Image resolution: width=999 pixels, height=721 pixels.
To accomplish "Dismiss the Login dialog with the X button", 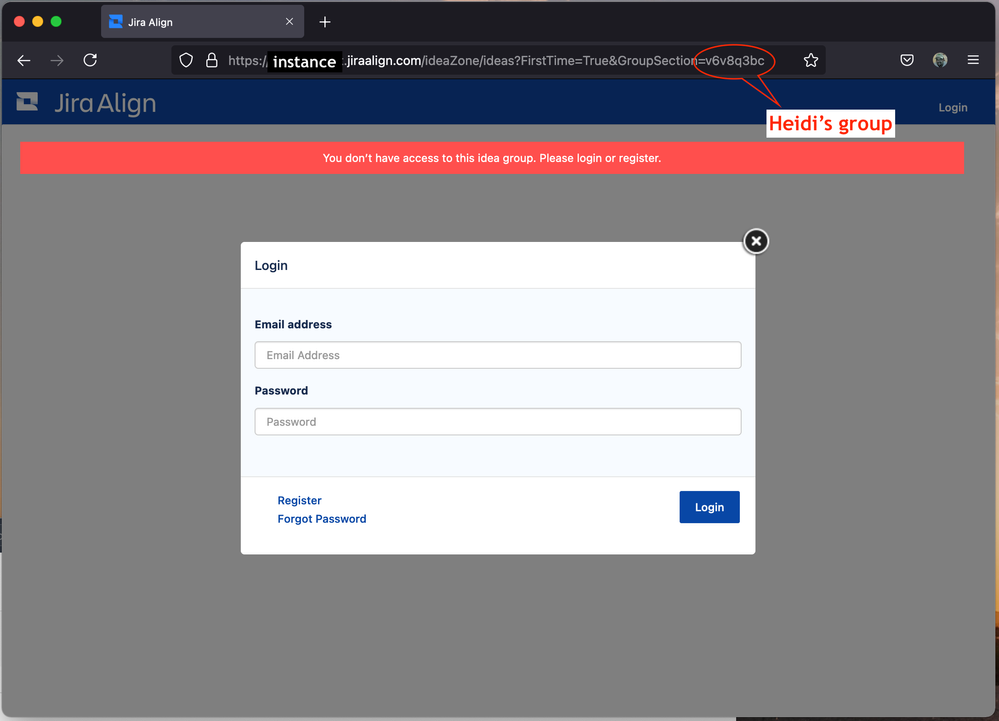I will [x=756, y=241].
